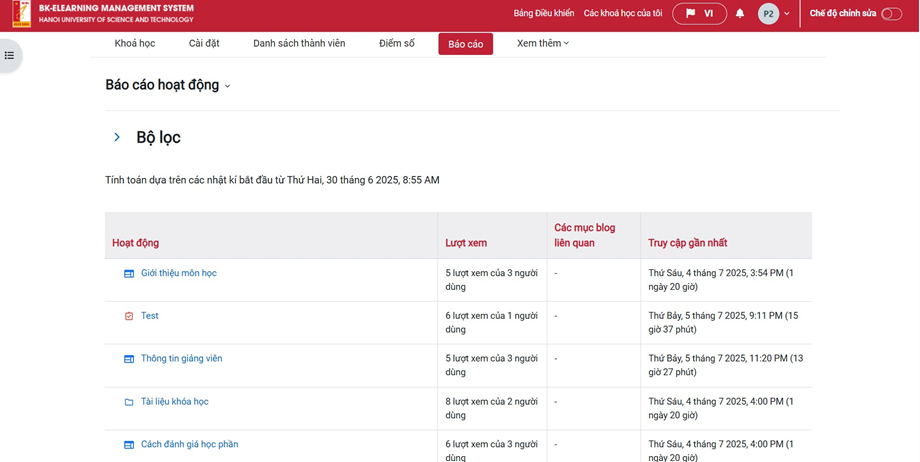Open Các khoá học của tôi
Screen dimensions: 920x462
tap(623, 14)
